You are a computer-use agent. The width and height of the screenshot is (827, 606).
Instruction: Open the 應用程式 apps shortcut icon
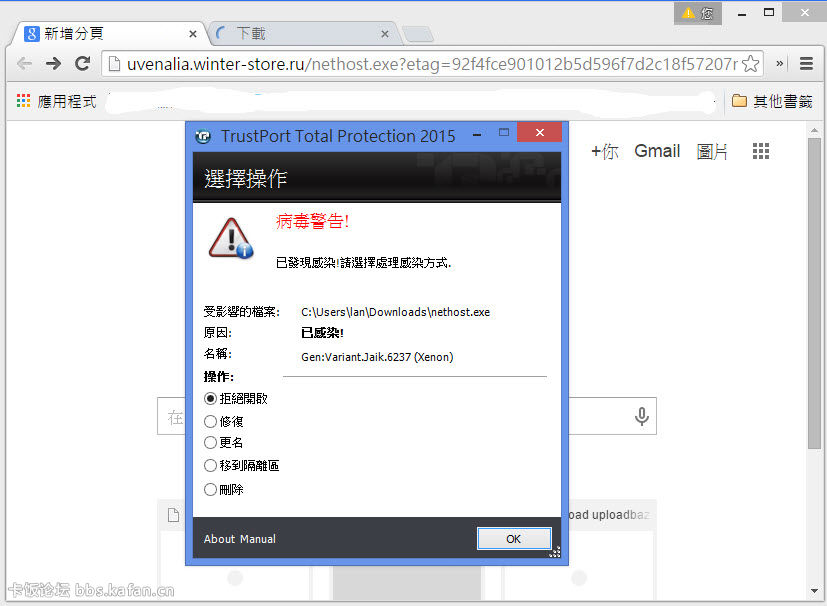(23, 101)
